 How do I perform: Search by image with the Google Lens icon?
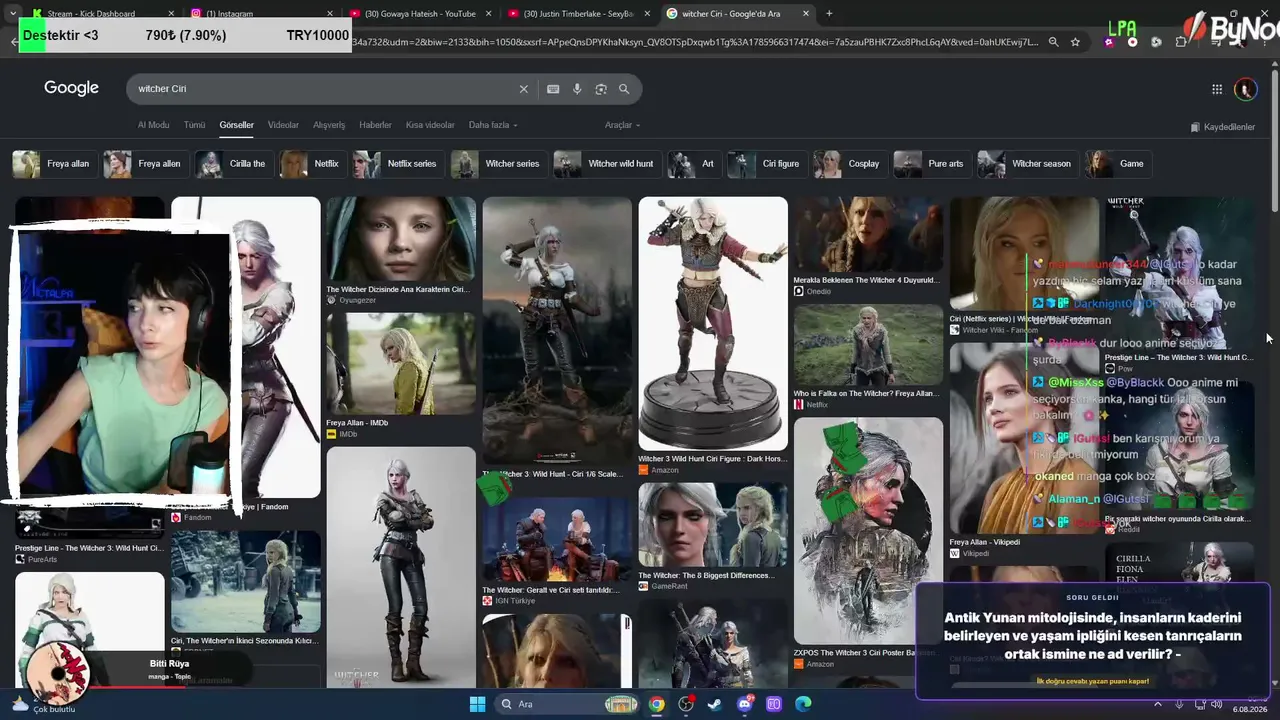tap(601, 89)
